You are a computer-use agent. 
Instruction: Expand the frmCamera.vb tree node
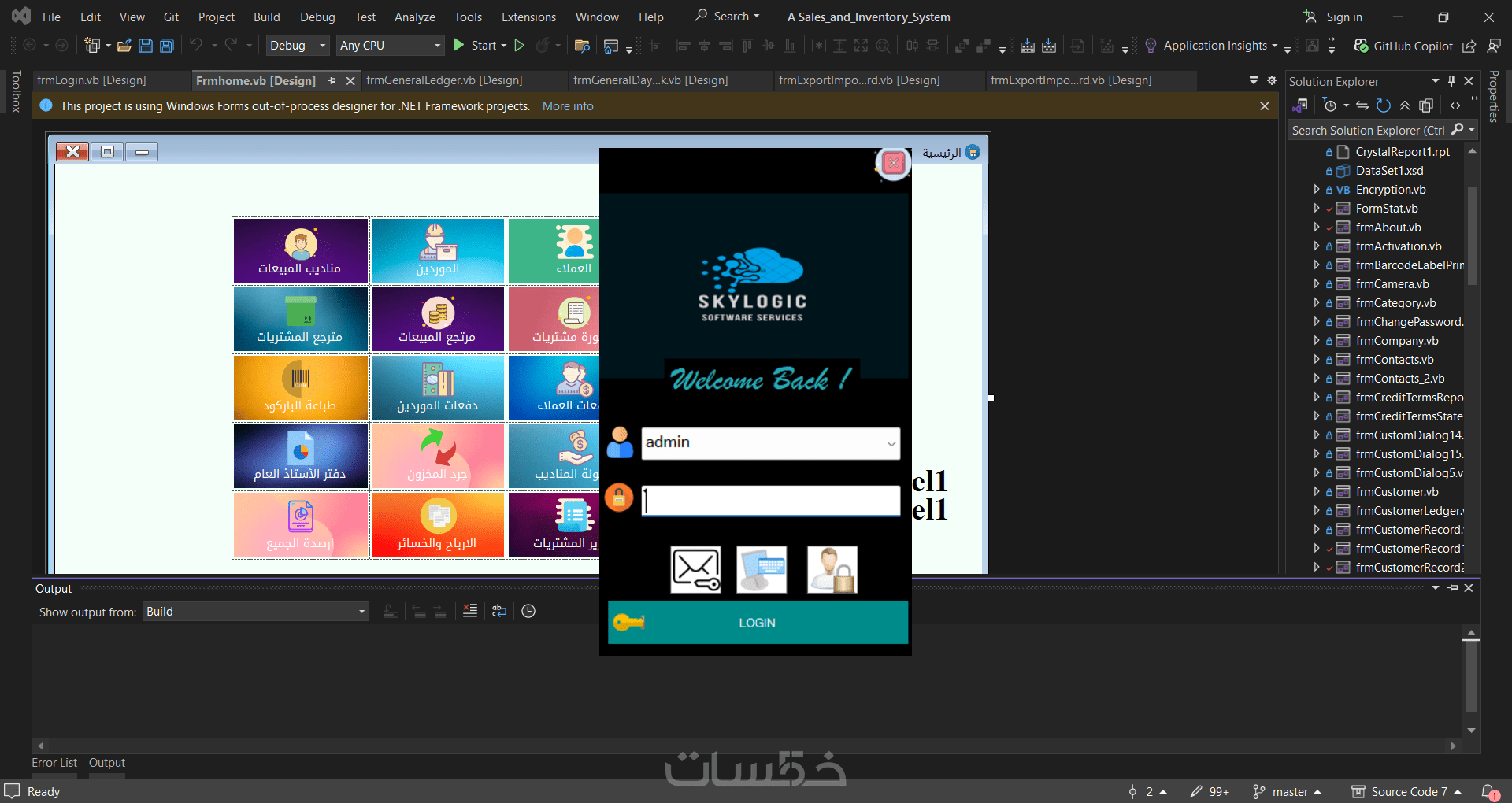(1317, 283)
